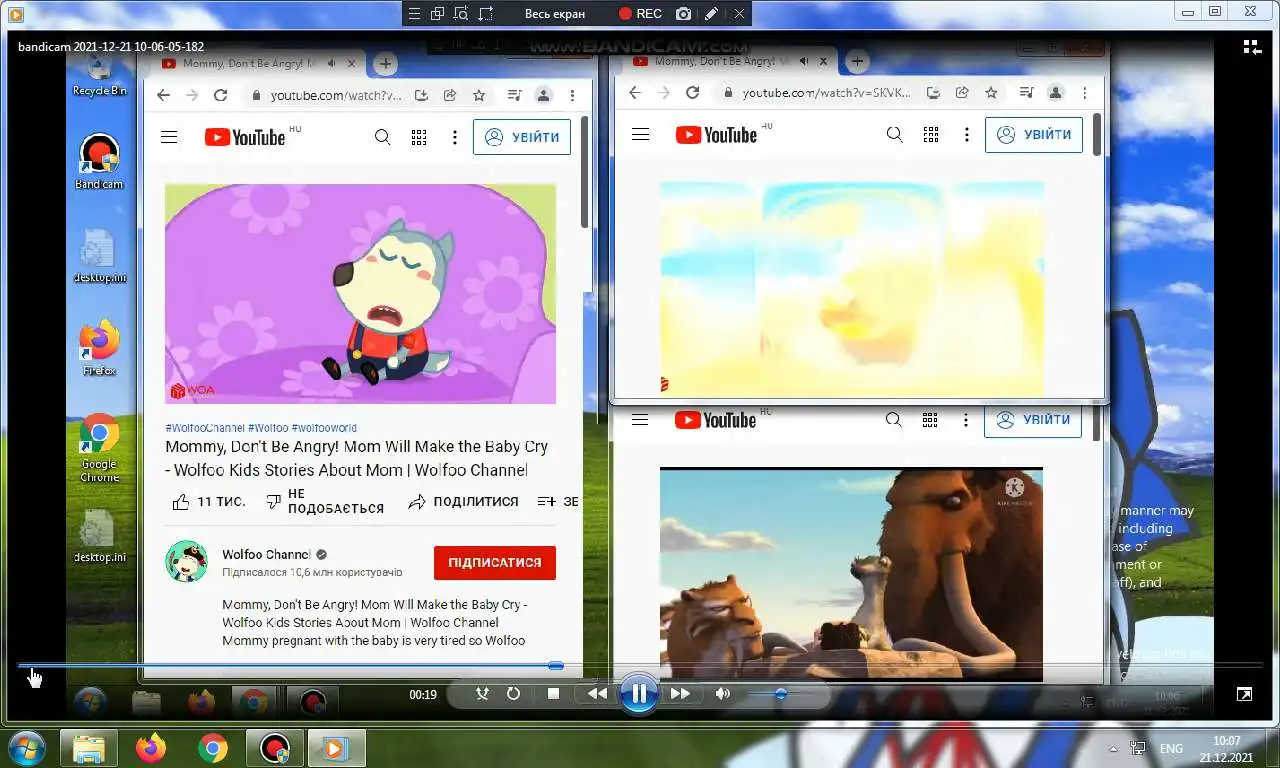Toggle repeat in media player
Image resolution: width=1280 pixels, height=768 pixels.
(x=513, y=693)
